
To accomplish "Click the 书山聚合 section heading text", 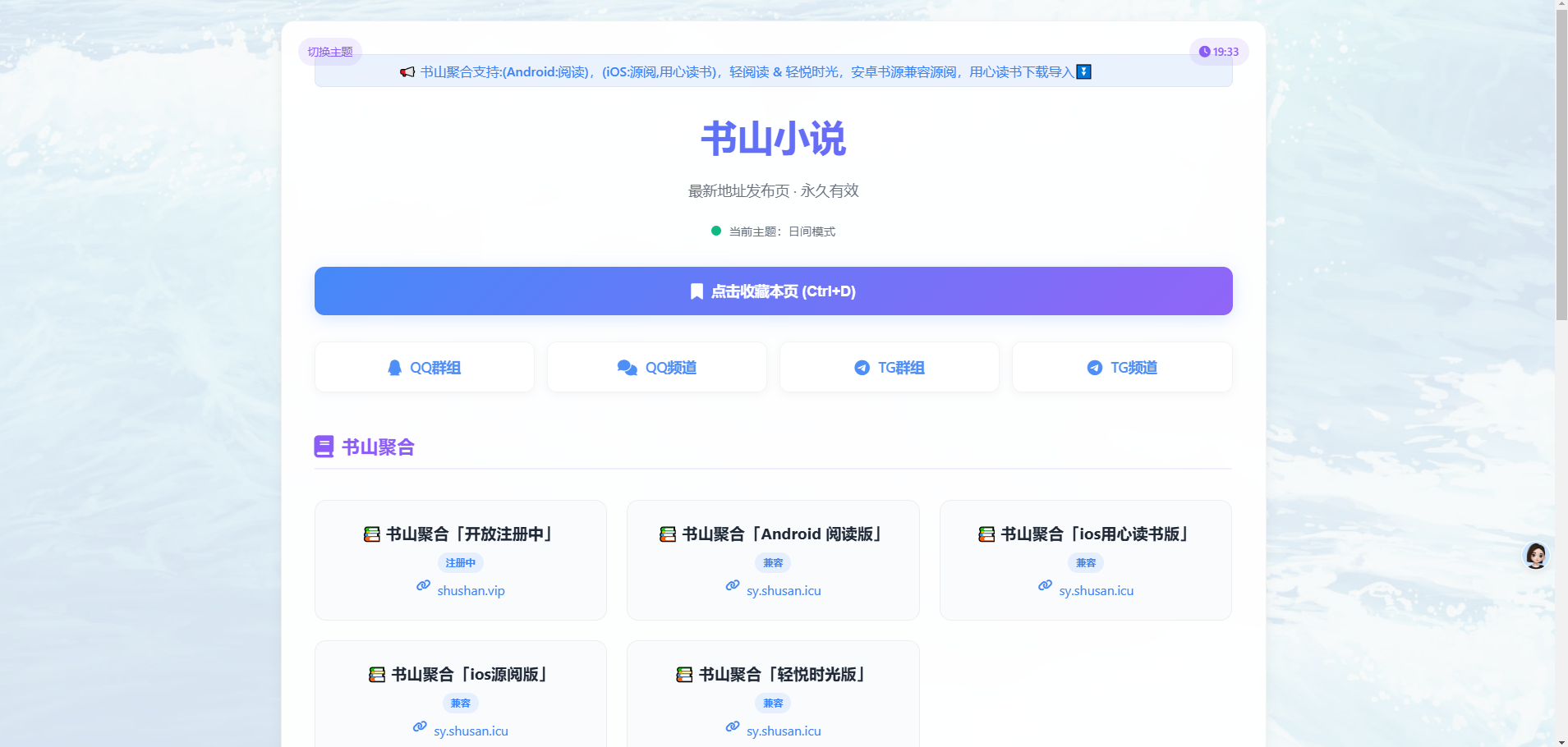I will point(378,447).
